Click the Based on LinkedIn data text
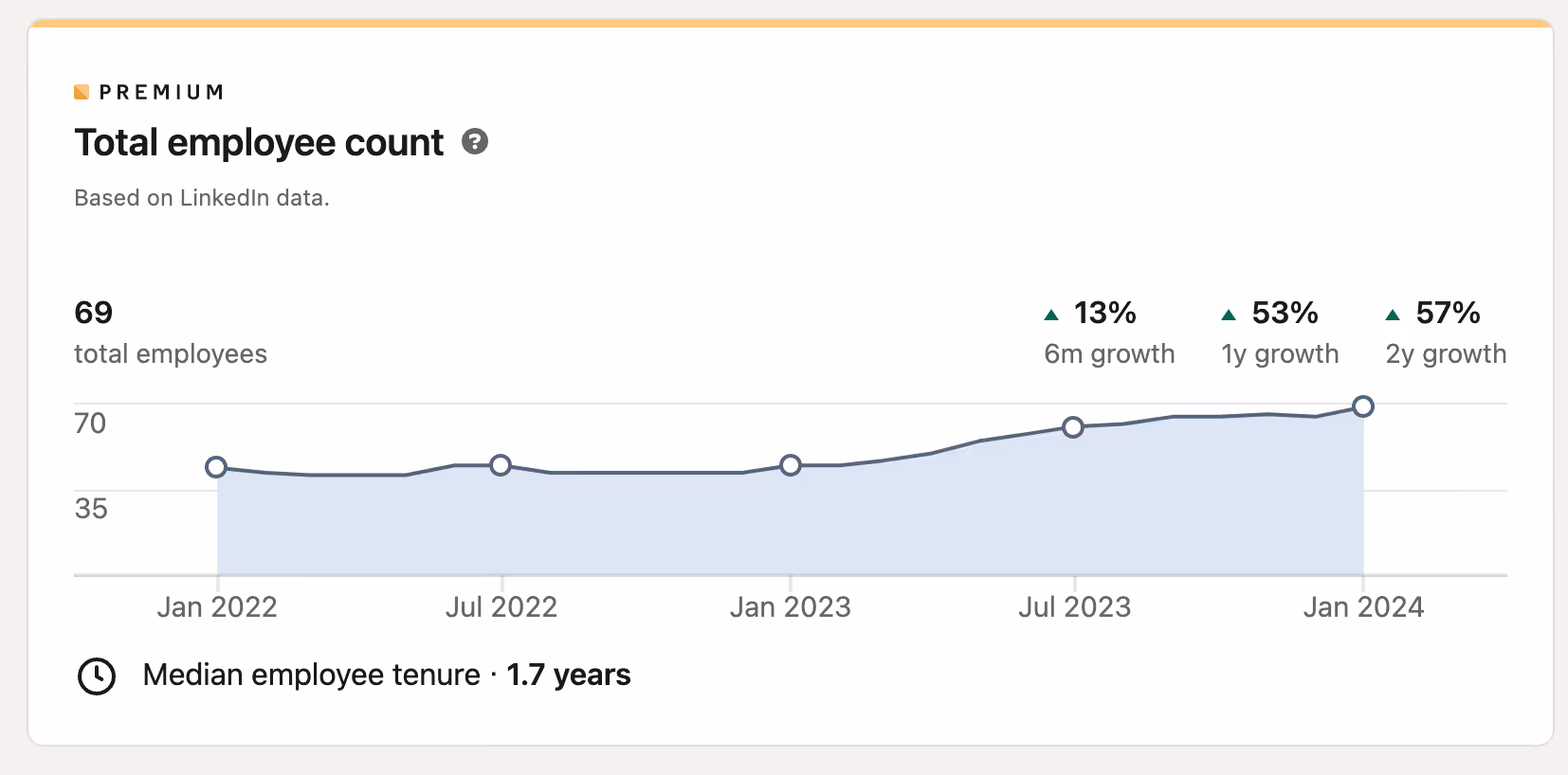The width and height of the screenshot is (1568, 775). pyautogui.click(x=202, y=197)
